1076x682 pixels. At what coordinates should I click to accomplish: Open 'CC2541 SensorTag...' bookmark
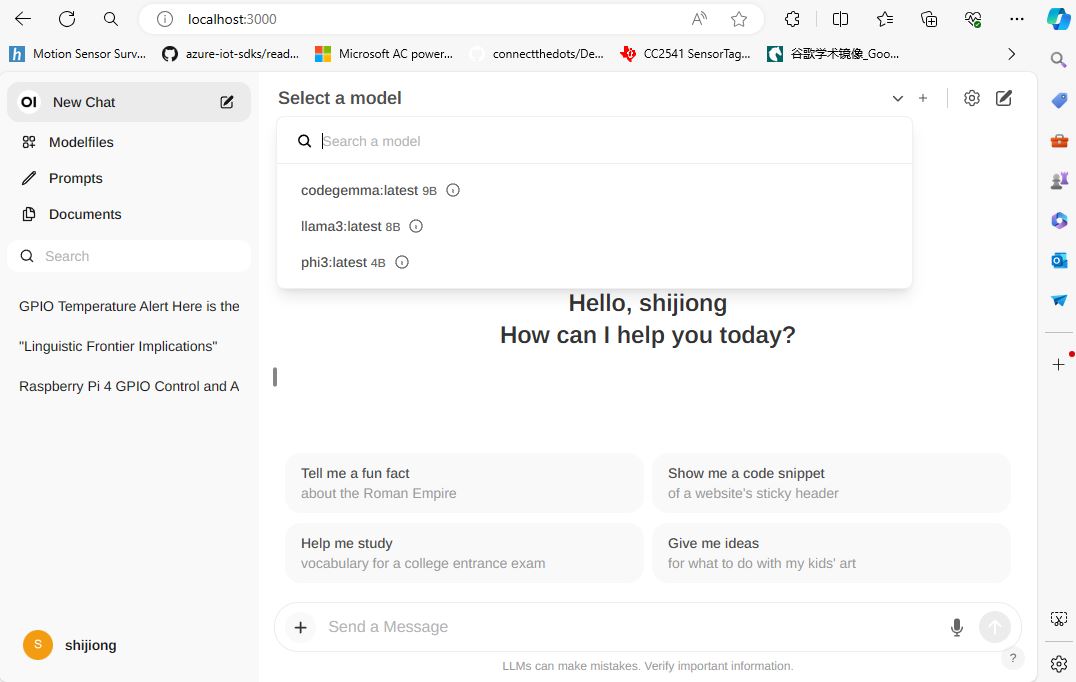pos(685,54)
